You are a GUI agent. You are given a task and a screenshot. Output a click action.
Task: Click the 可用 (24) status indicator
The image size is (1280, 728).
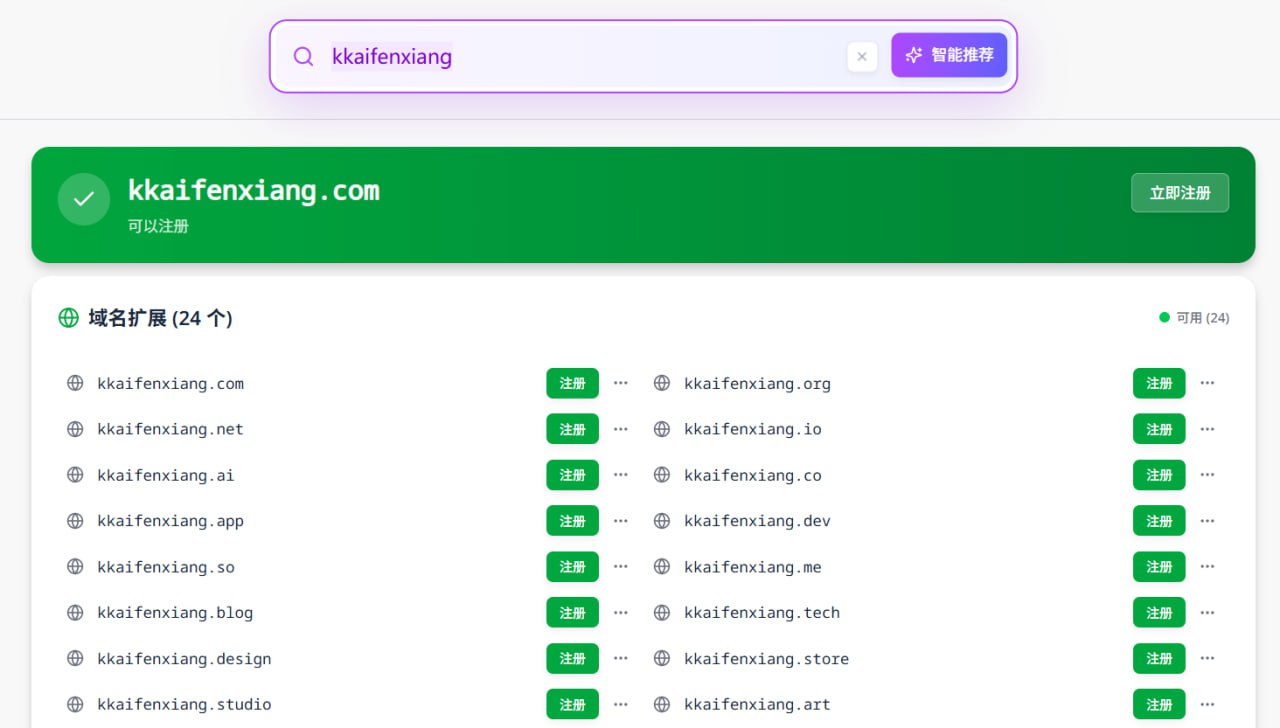click(x=1194, y=318)
